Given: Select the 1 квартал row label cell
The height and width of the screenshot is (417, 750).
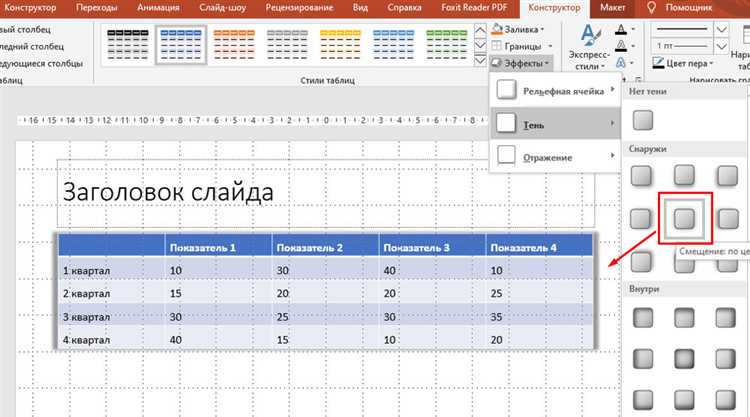Looking at the screenshot, I should click(111, 270).
